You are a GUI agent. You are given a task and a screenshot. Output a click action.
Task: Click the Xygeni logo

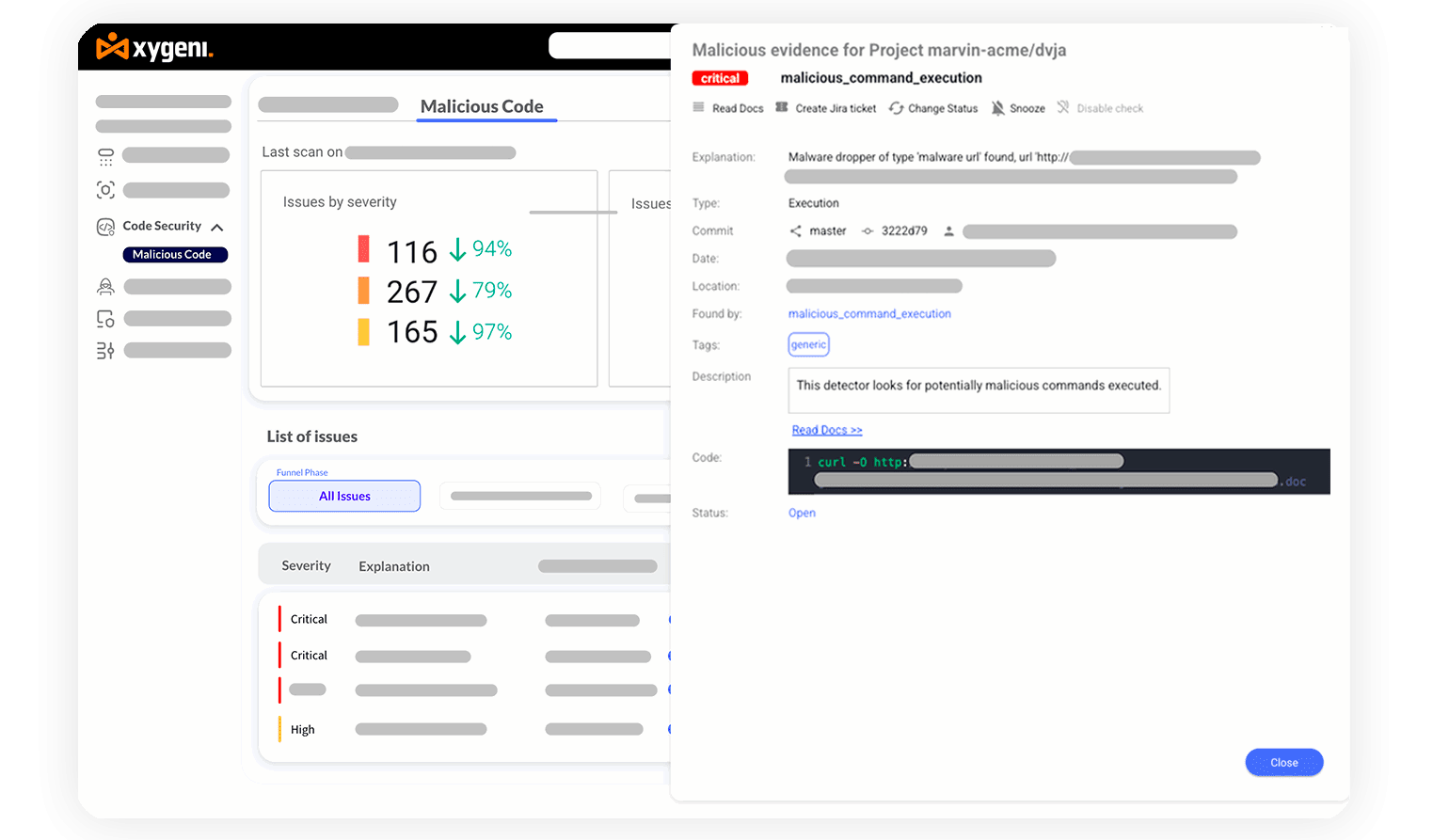pos(155,47)
